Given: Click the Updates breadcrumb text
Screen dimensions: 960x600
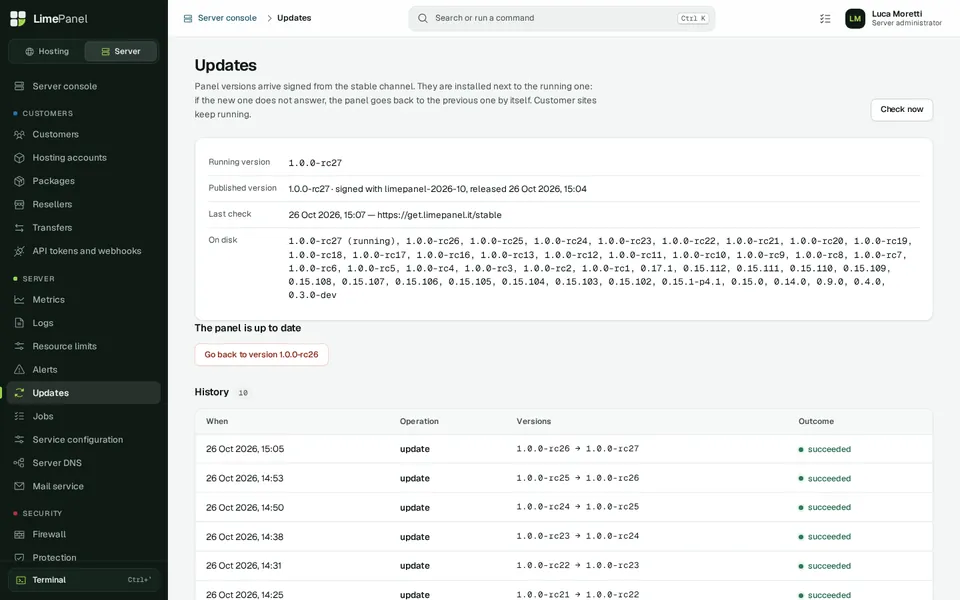Looking at the screenshot, I should coord(294,18).
